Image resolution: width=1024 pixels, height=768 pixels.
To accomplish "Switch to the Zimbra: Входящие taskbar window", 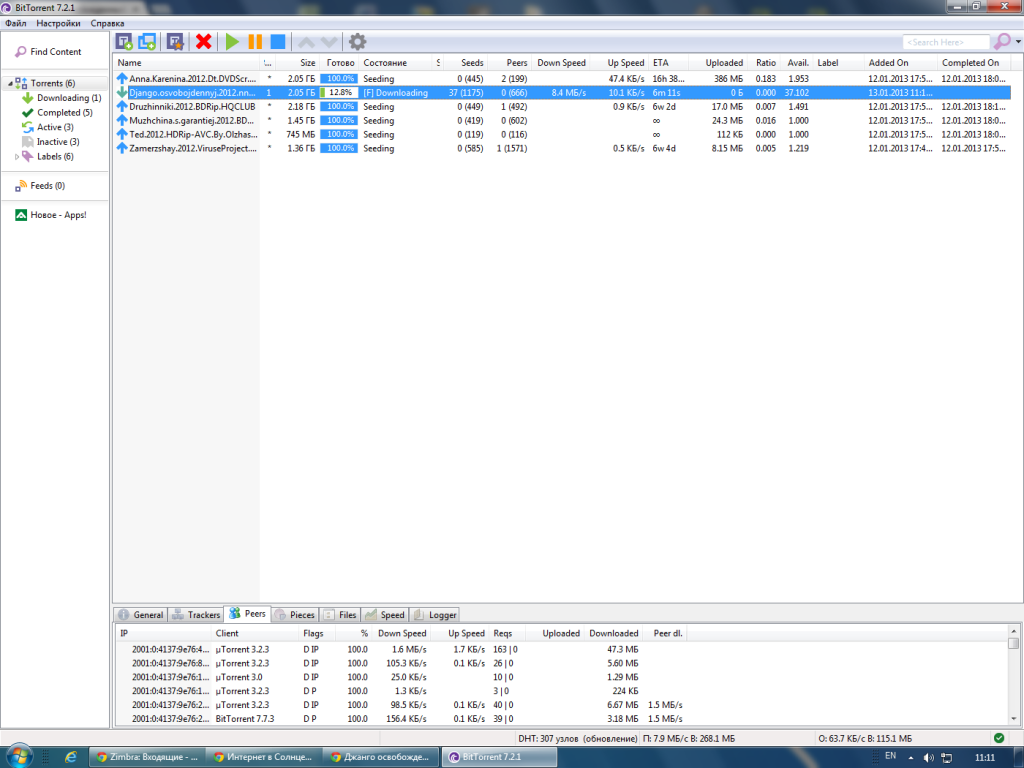I will coord(147,758).
